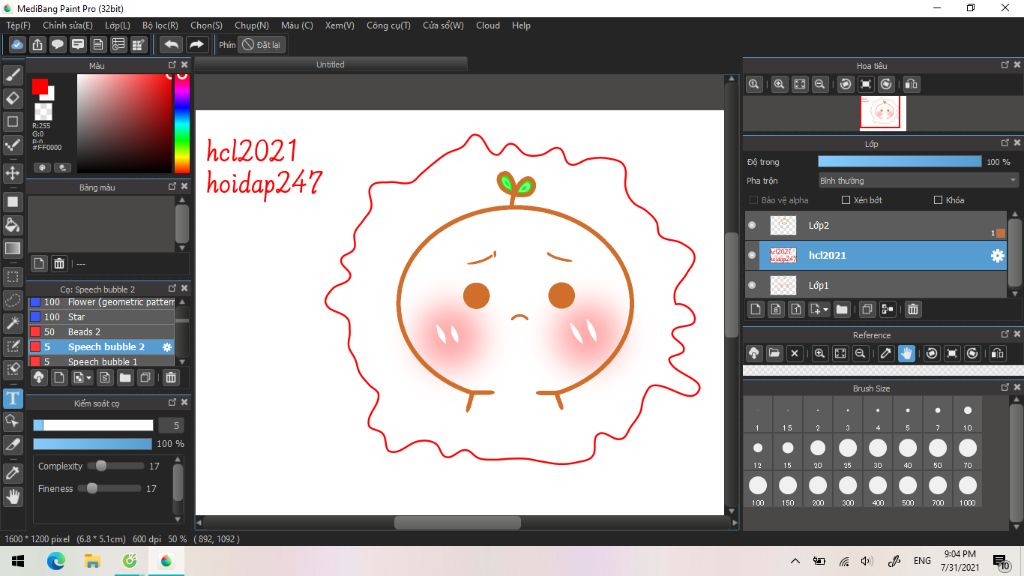The image size is (1024, 576).
Task: Pop out the Lớp layer panel
Action: (x=1004, y=143)
